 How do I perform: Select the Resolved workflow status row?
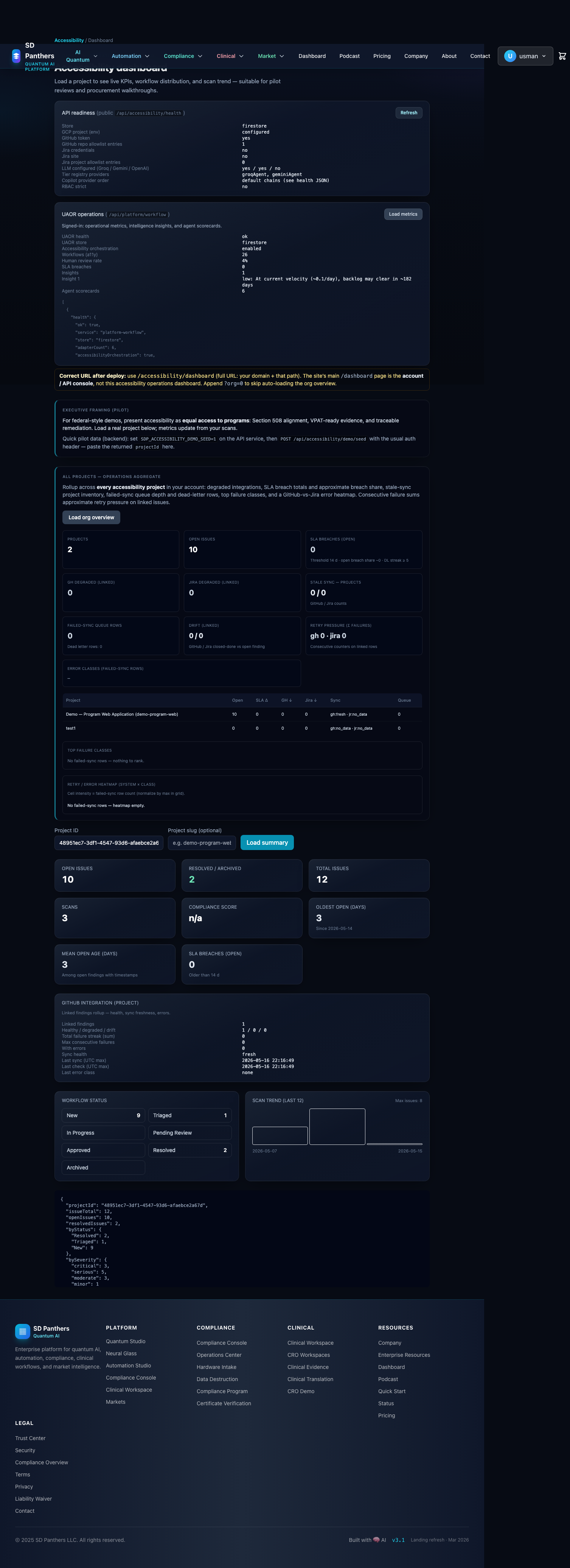(x=190, y=1150)
